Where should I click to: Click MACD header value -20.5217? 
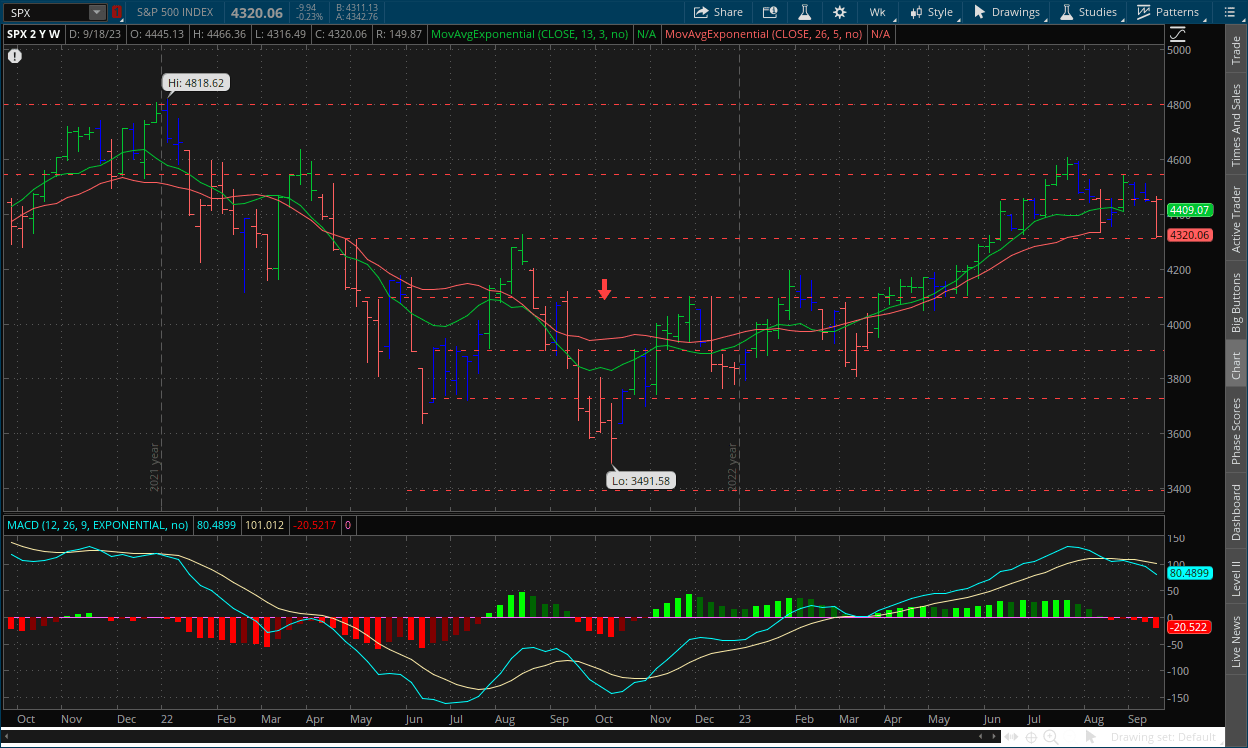point(314,525)
